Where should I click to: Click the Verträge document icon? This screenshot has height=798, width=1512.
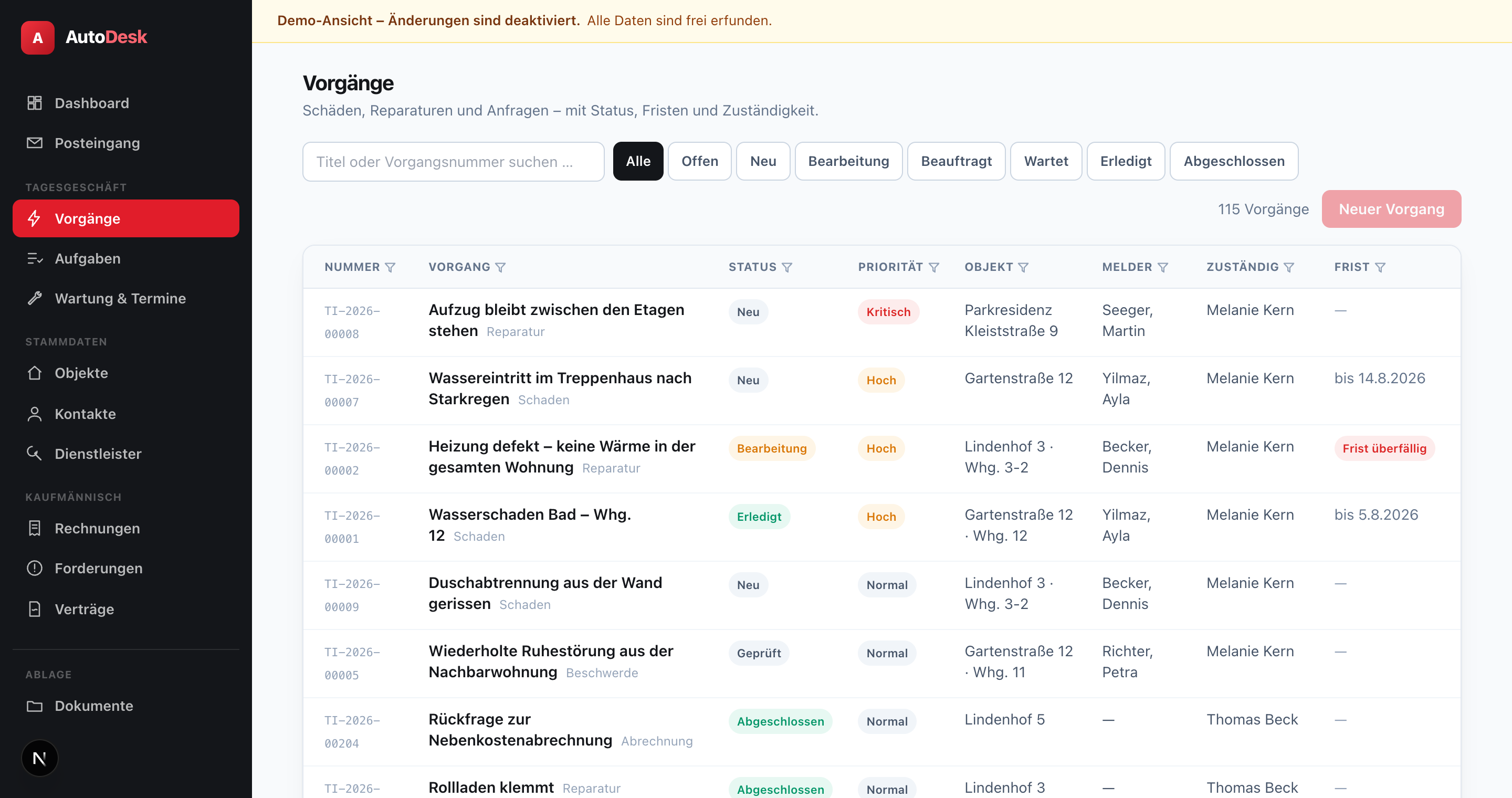point(35,609)
